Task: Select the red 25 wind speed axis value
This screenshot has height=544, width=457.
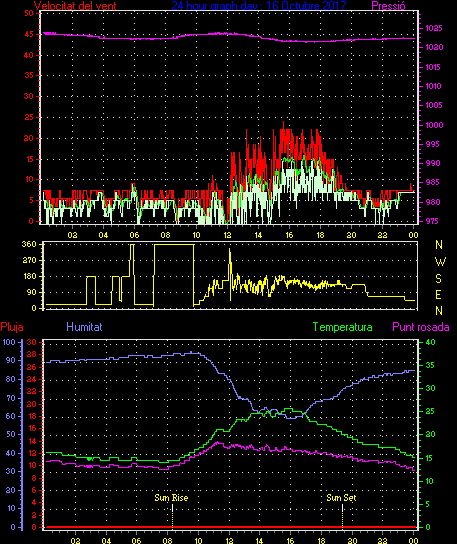Action: point(29,117)
